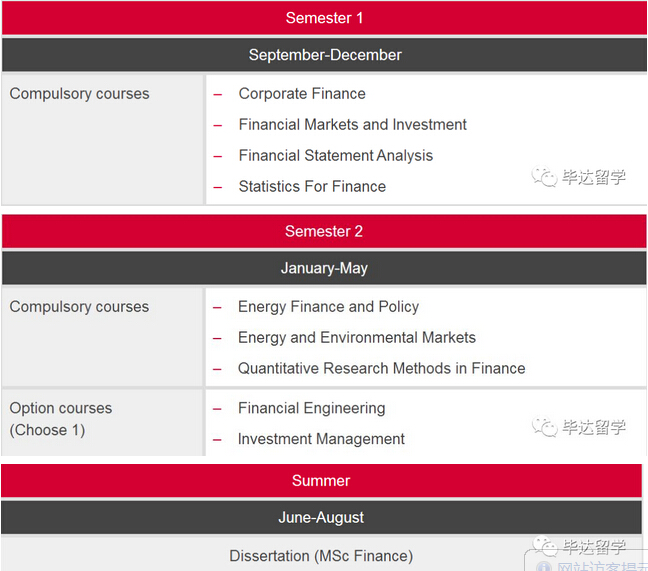The width and height of the screenshot is (648, 571).
Task: Open Financial Markets and Investment course
Action: click(x=353, y=125)
